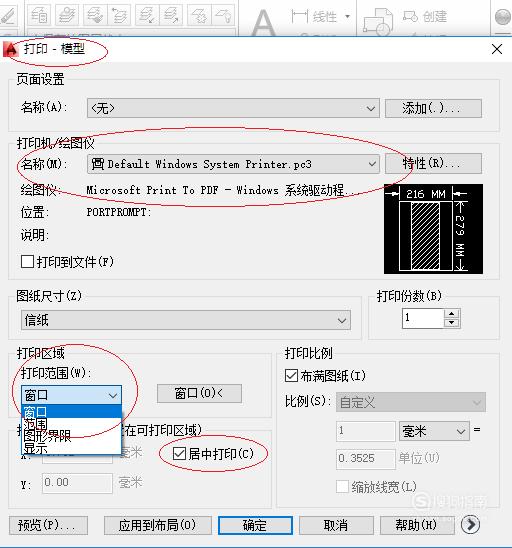
Task: Toggle the 缩放线宽(L) checkbox
Action: click(x=342, y=486)
